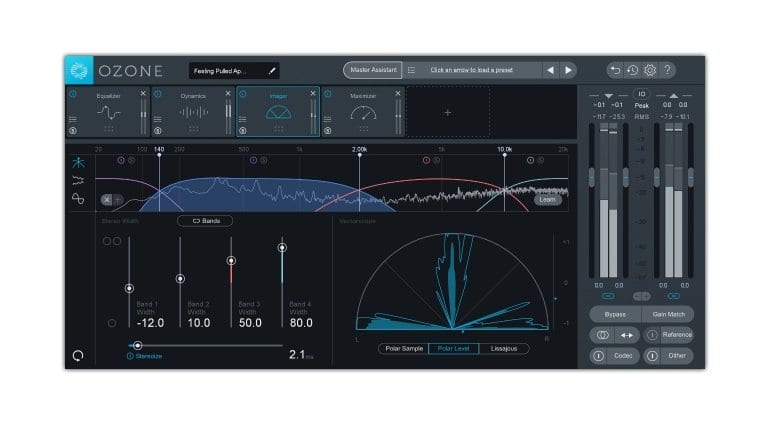Click the undo arrow icon
770x425 pixels.
coord(615,70)
